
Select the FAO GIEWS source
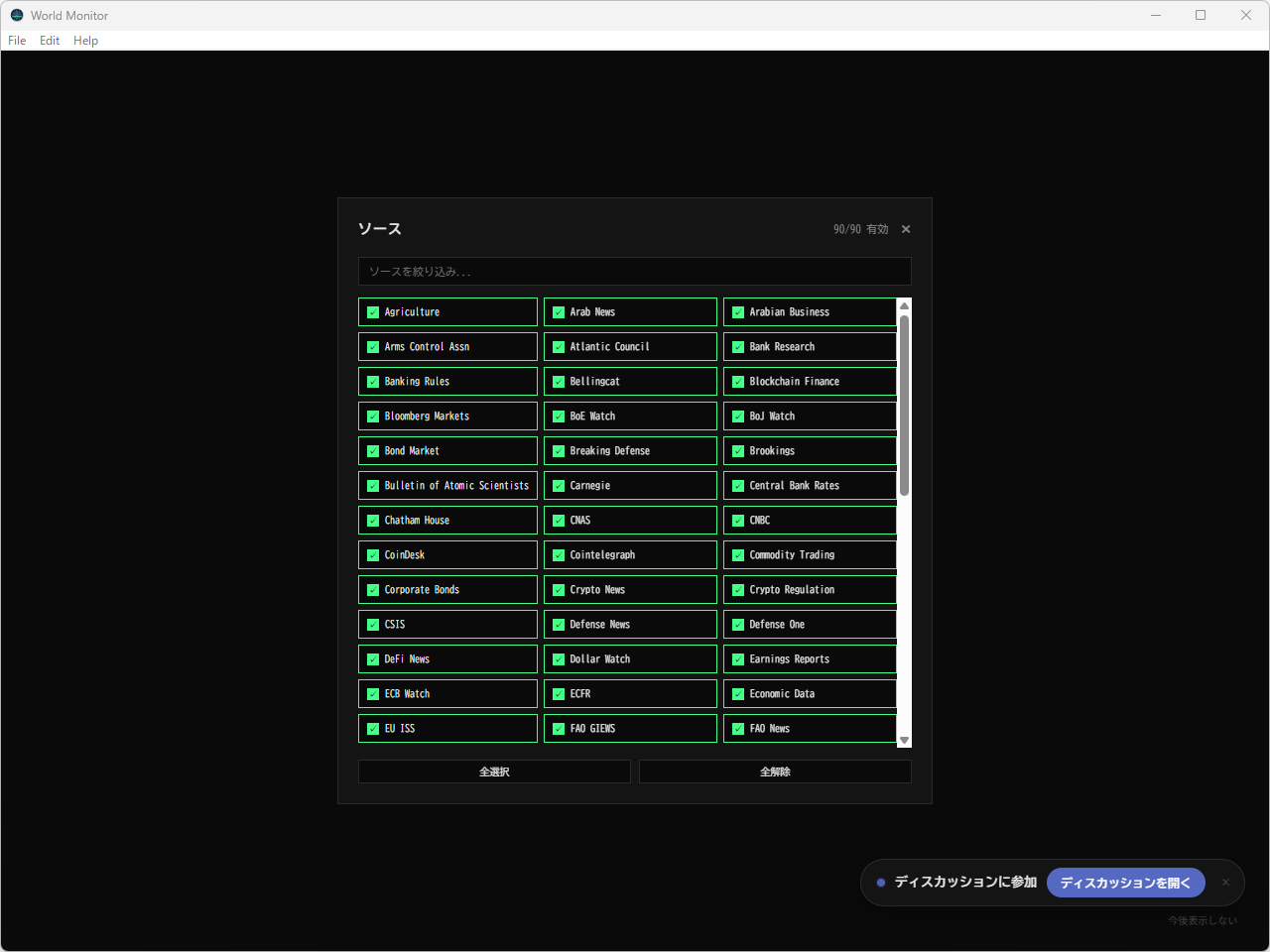pos(630,729)
